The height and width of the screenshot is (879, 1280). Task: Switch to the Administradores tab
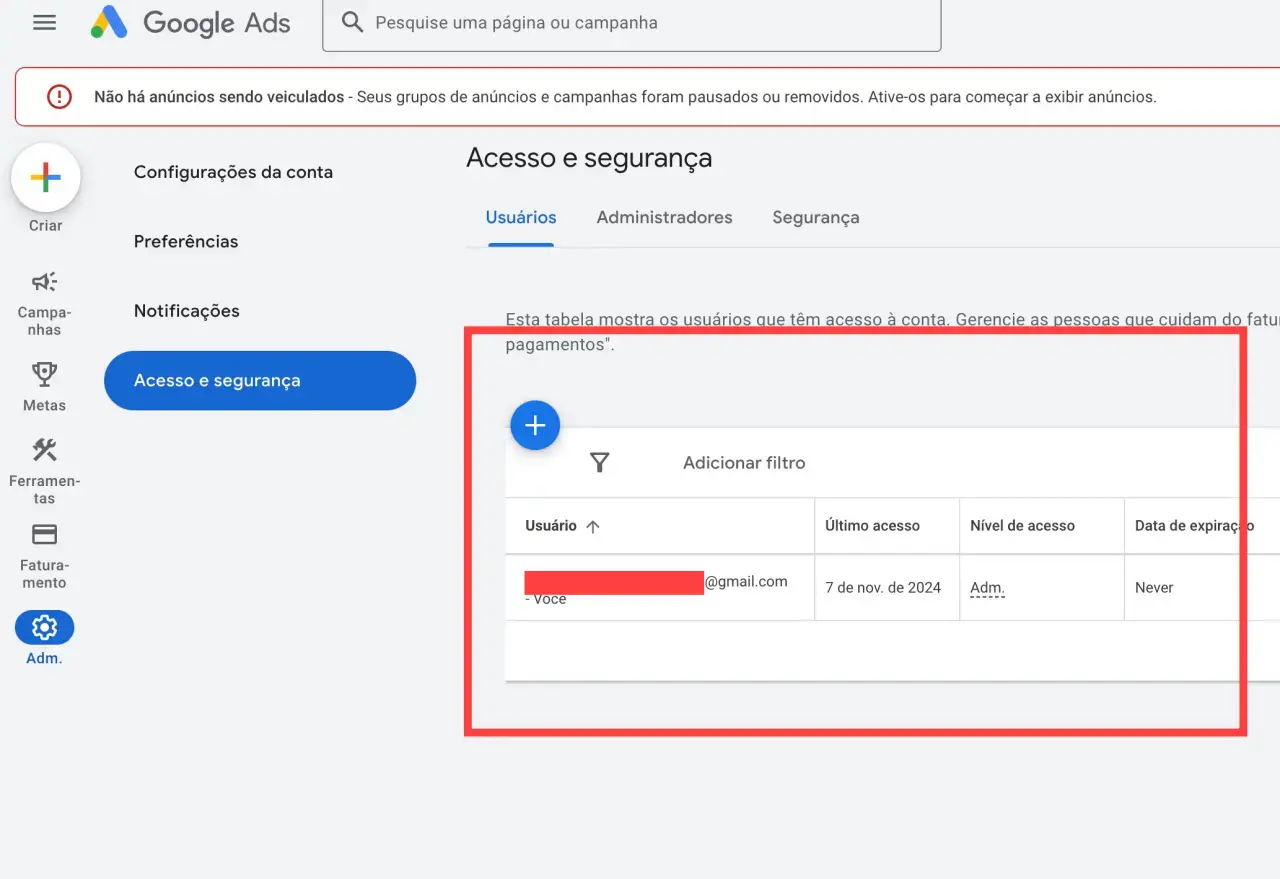point(664,217)
